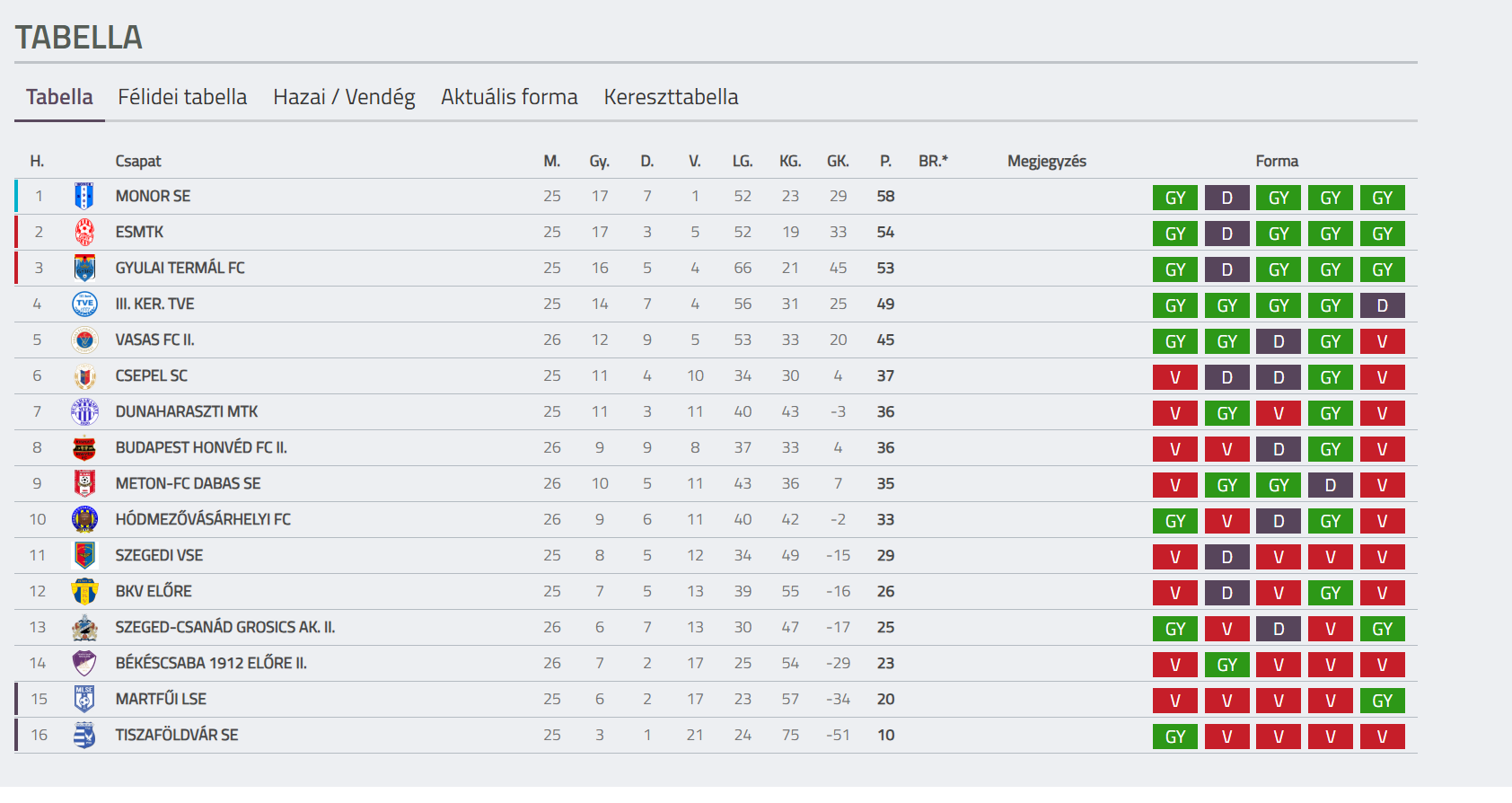This screenshot has width=1512, height=803.
Task: Show the Kereszttabella tab
Action: pyautogui.click(x=671, y=97)
